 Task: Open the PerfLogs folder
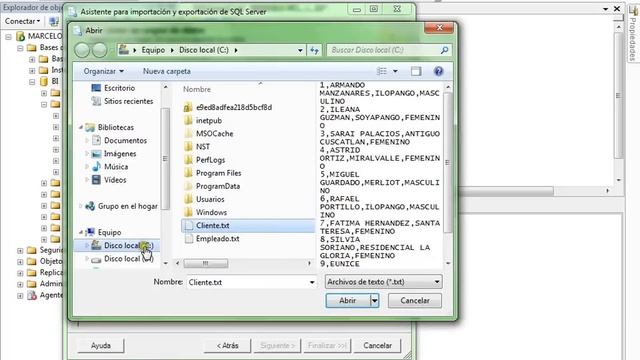point(210,160)
